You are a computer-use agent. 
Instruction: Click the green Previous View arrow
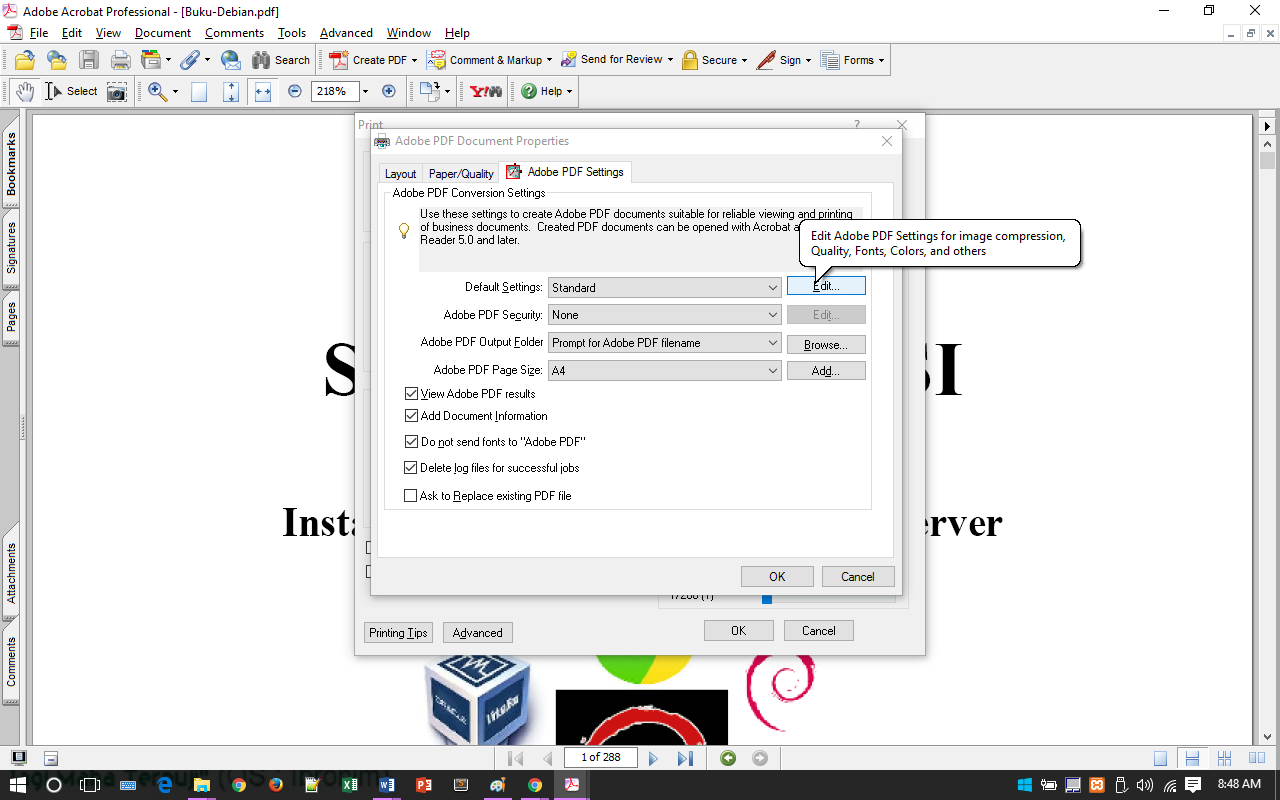click(728, 758)
